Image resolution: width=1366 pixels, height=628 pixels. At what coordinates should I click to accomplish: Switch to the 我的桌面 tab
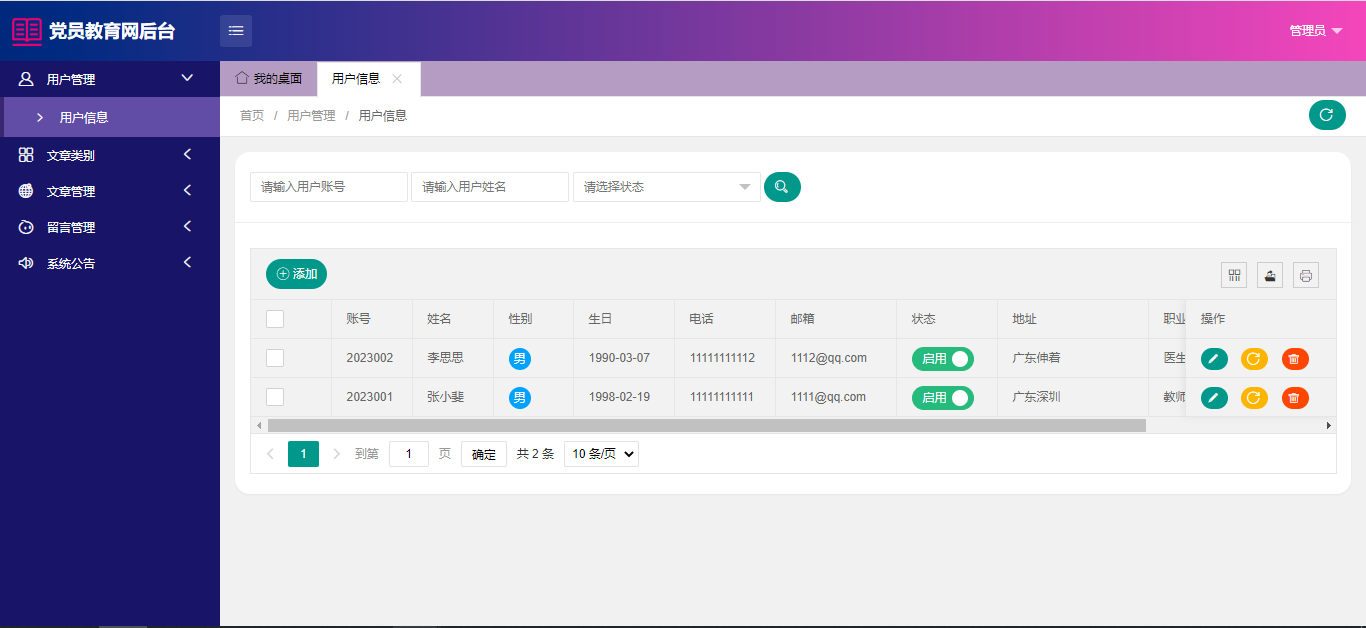[268, 78]
